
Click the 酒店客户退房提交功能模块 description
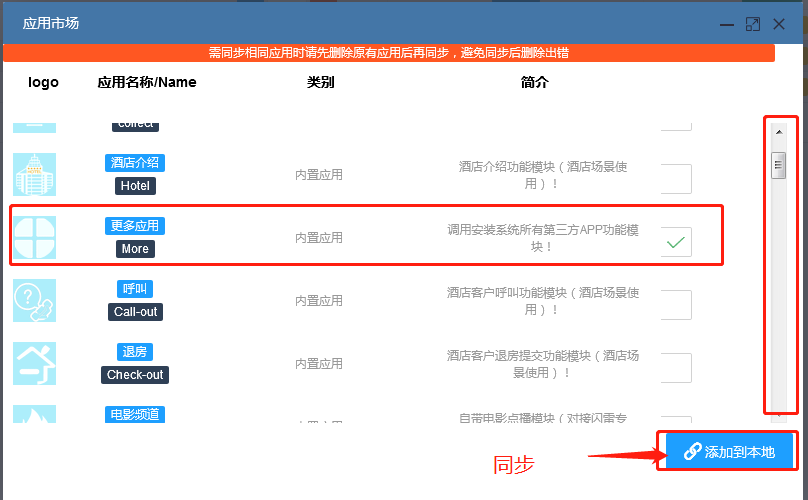543,363
